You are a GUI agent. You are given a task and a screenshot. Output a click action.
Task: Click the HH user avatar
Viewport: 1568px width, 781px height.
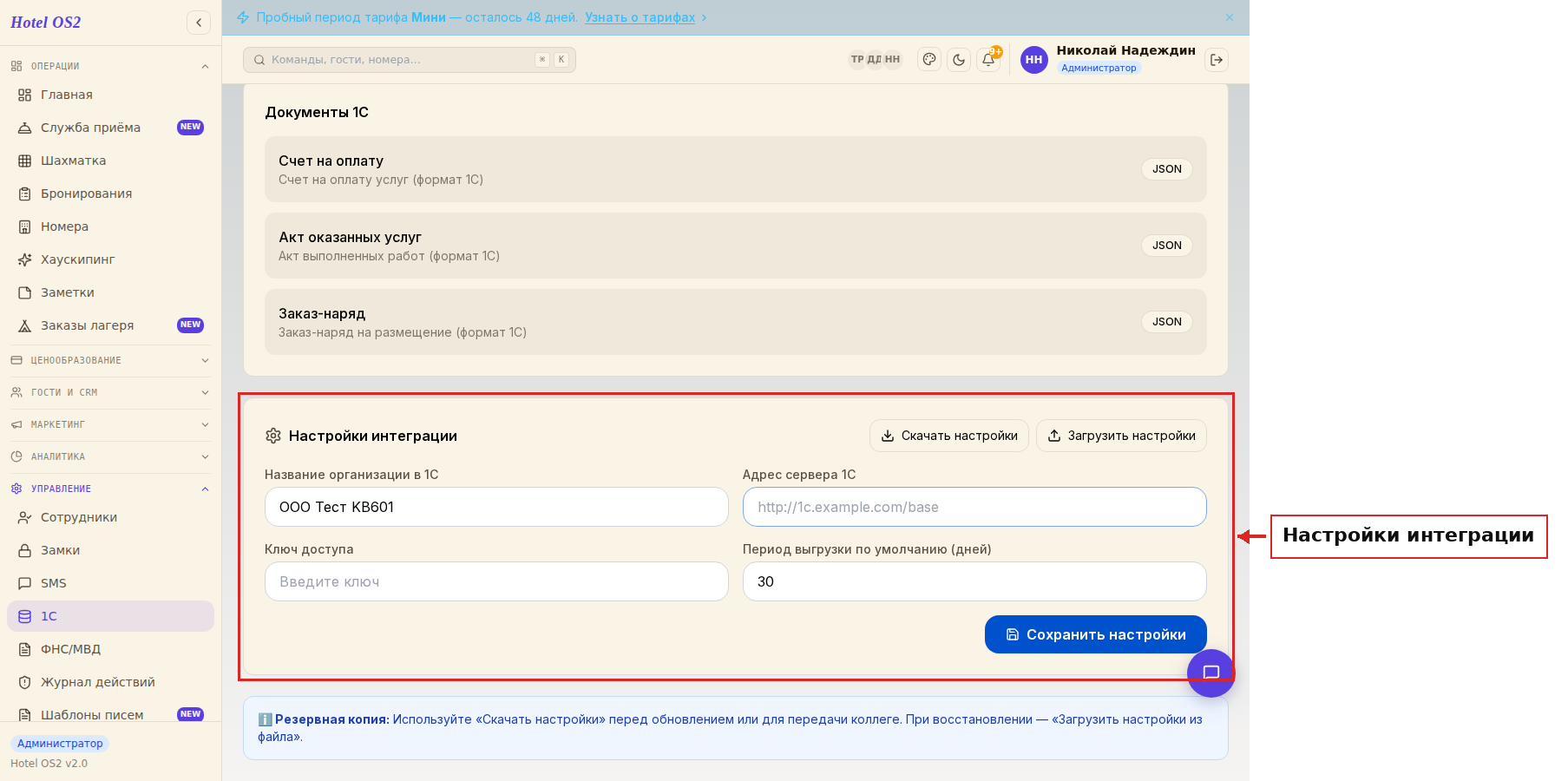(x=1033, y=60)
